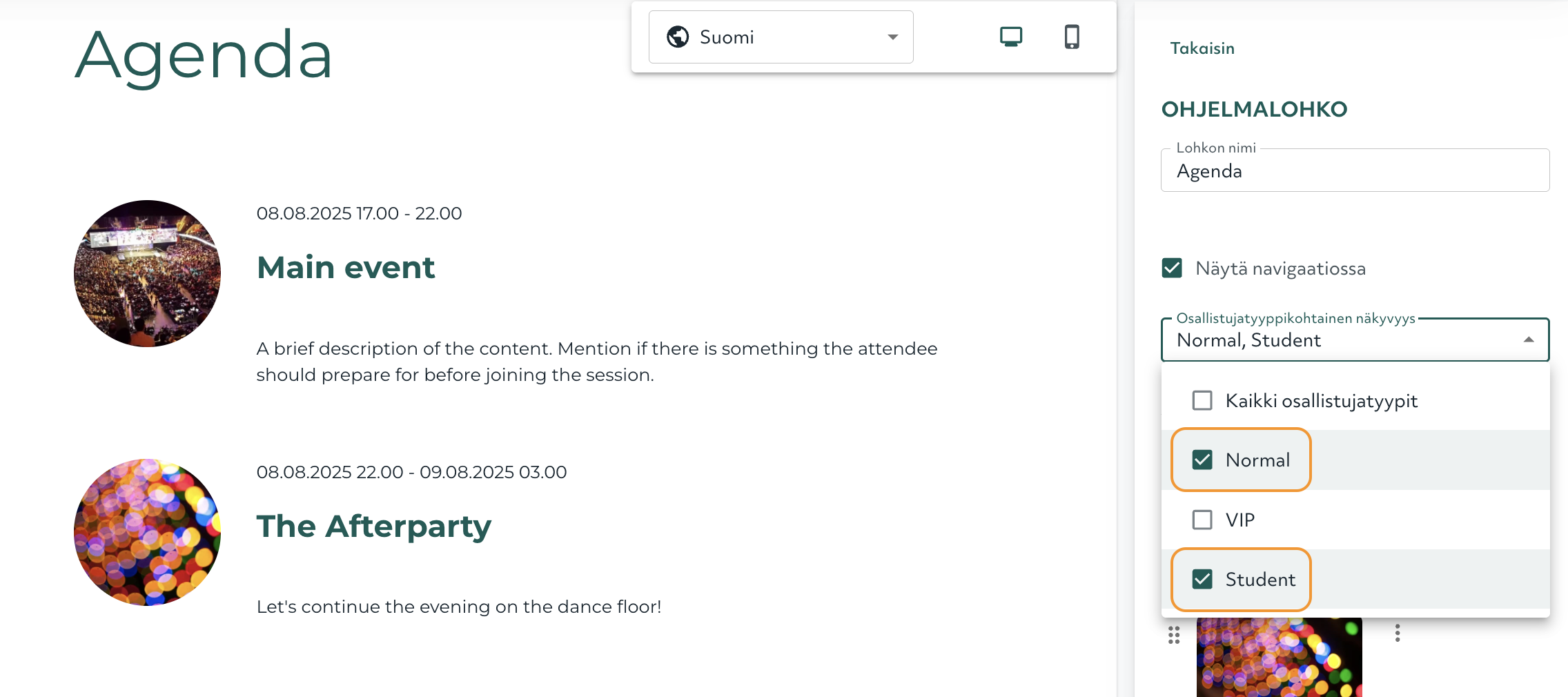The width and height of the screenshot is (1568, 697).
Task: Click the Takaisin link
Action: [1202, 48]
